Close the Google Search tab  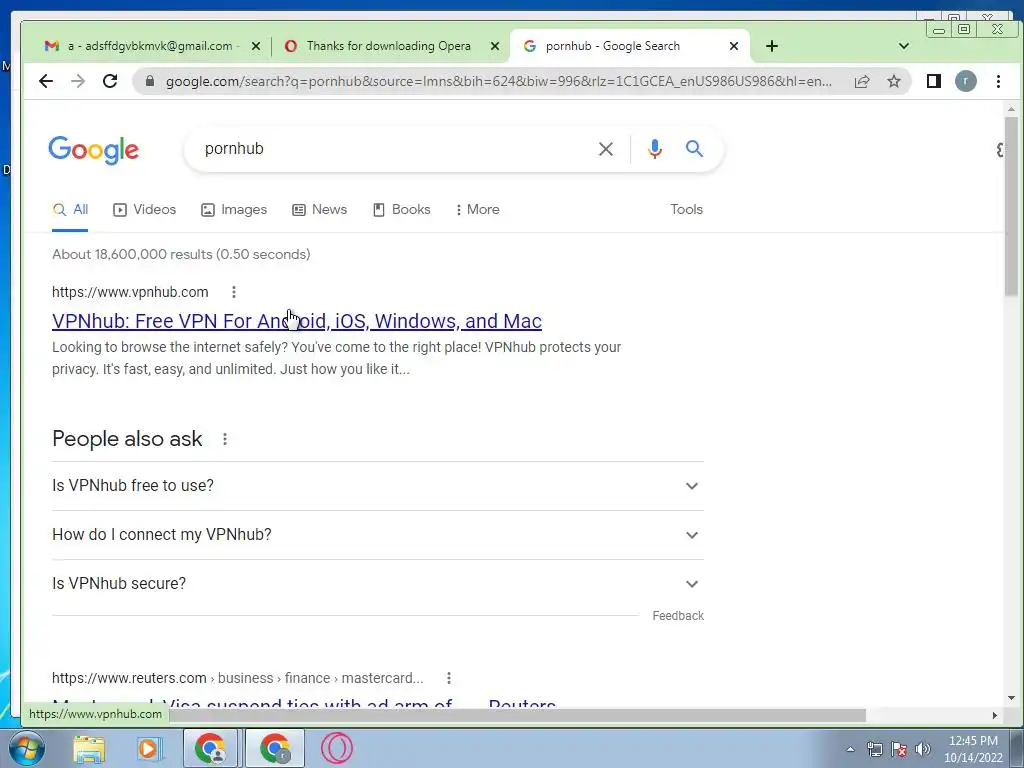click(x=733, y=46)
